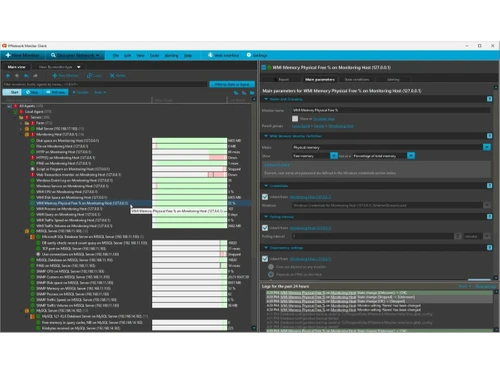Collapse the Credentials section
Viewport: 500px width, 375px height.
(266, 186)
